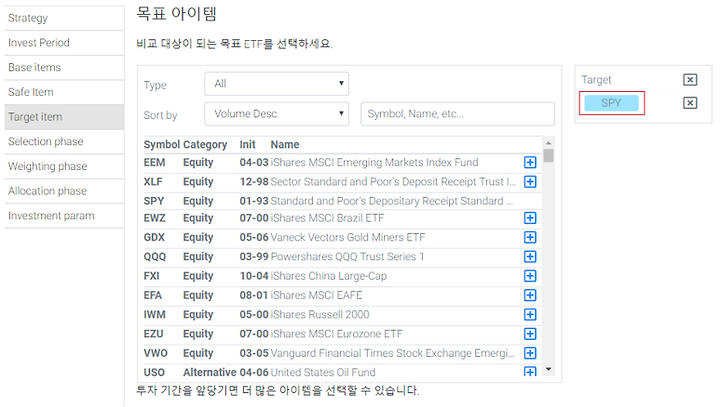Go to Selection phase
The width and height of the screenshot is (720, 407).
[64, 141]
